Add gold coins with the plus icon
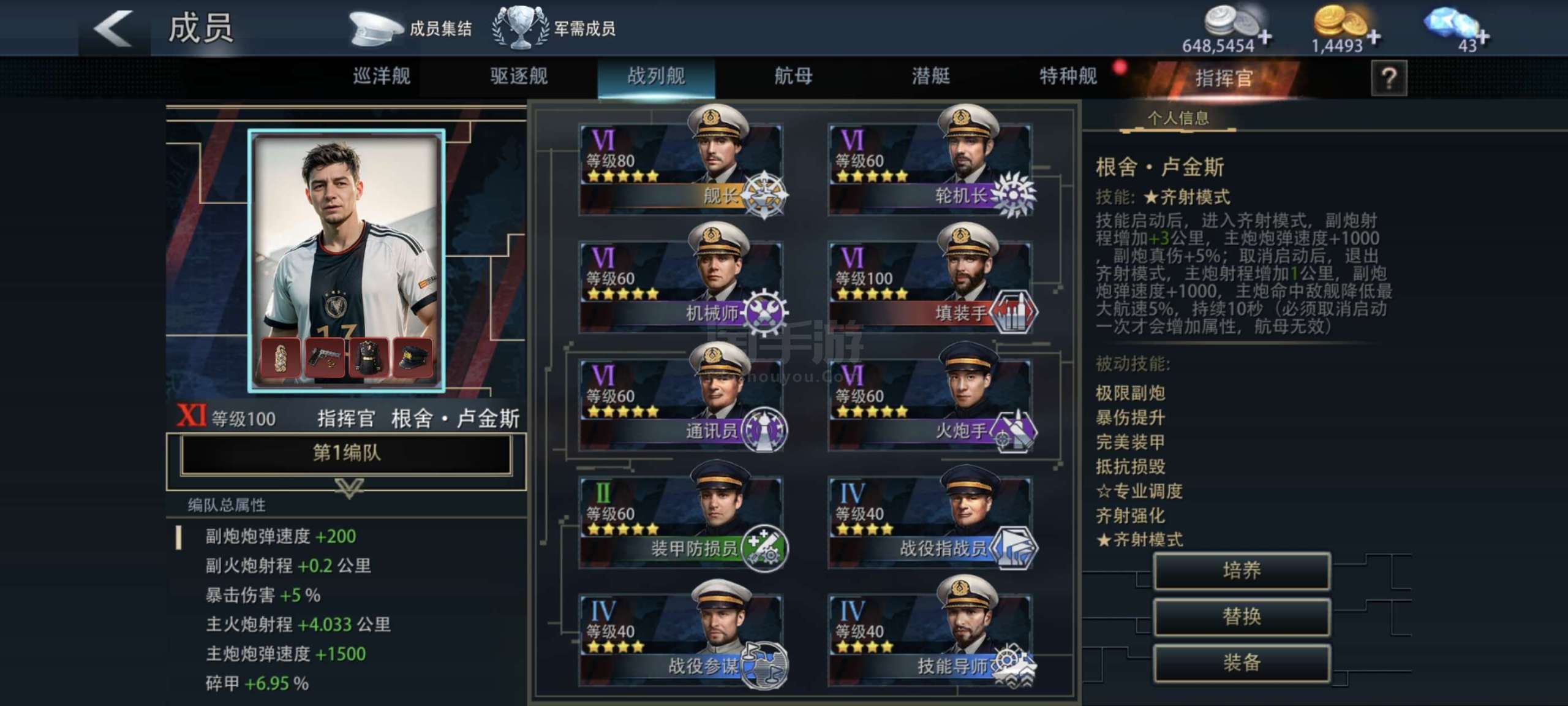This screenshot has width=1568, height=706. (1373, 37)
